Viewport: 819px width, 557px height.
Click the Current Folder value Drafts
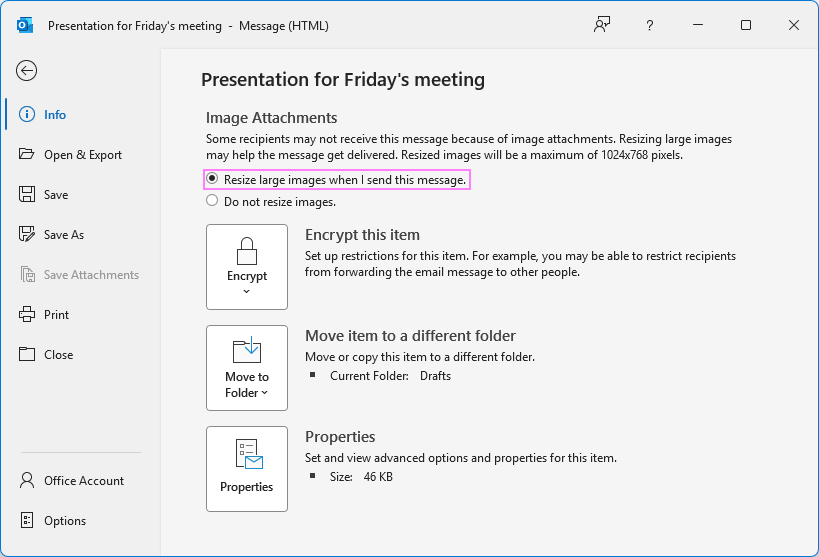[x=435, y=376]
